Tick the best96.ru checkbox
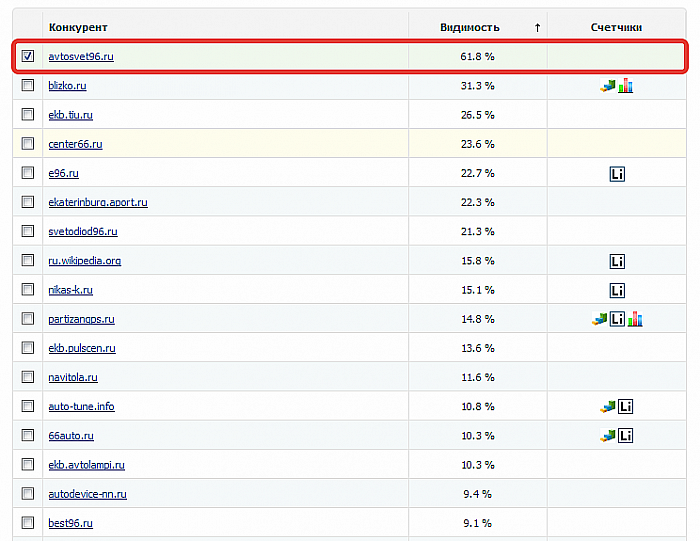Viewport: 700px width, 541px height. pos(28,522)
